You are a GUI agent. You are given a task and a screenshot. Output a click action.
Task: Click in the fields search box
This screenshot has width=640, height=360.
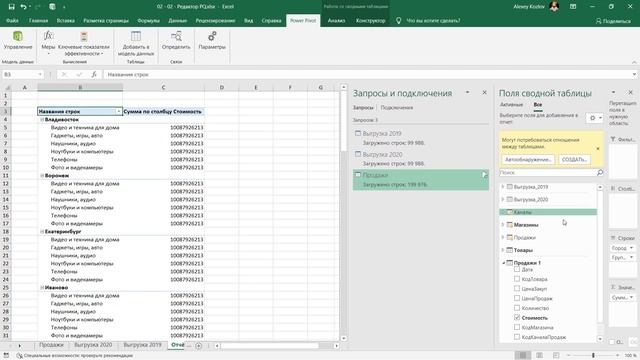(547, 173)
